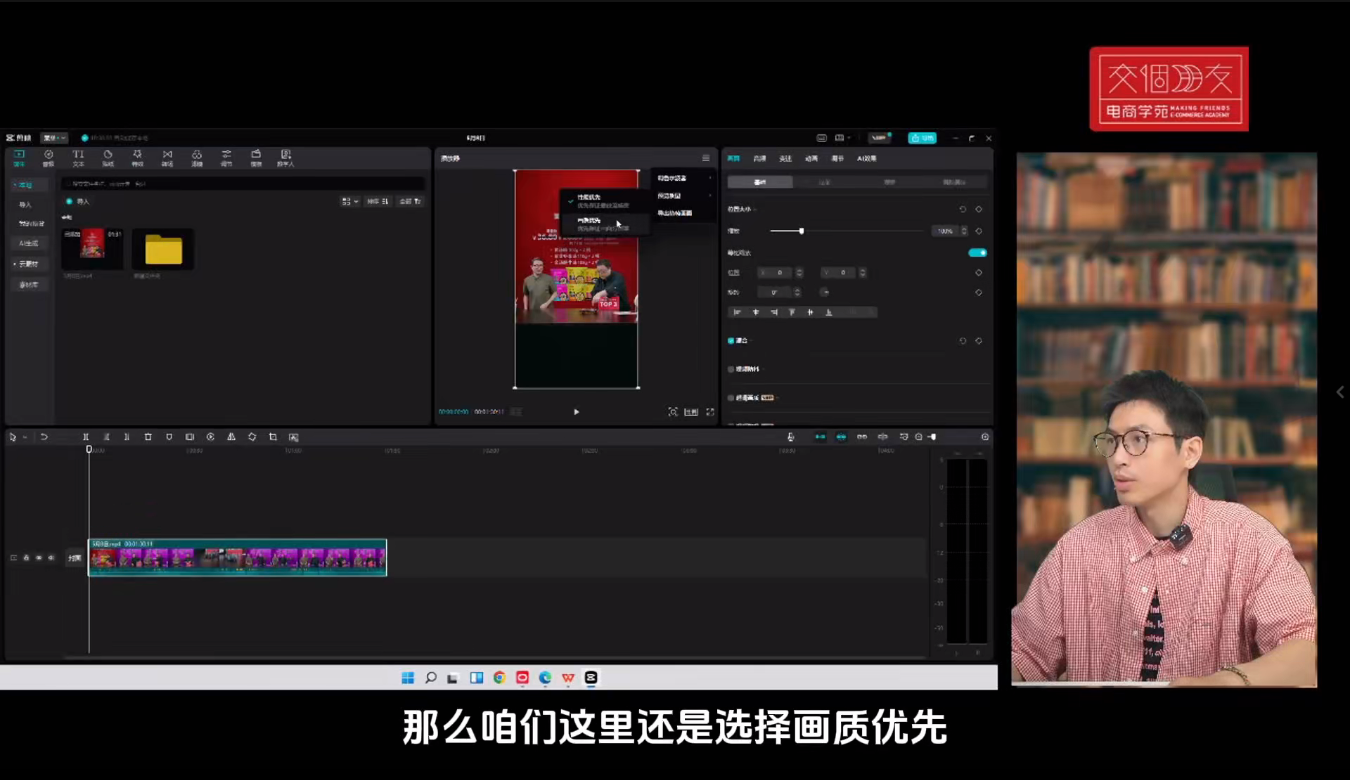Open the Text (文本) panel
This screenshot has width=1350, height=780.
(78, 158)
